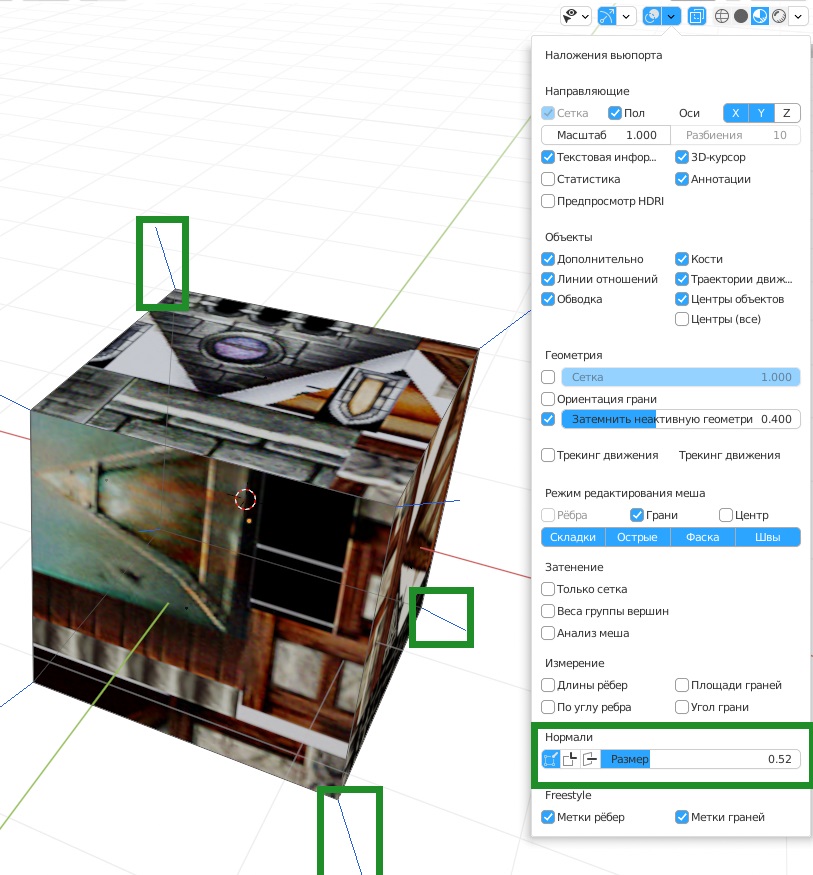Open the shading options dropdown arrow
This screenshot has height=875, width=813.
pyautogui.click(x=798, y=16)
